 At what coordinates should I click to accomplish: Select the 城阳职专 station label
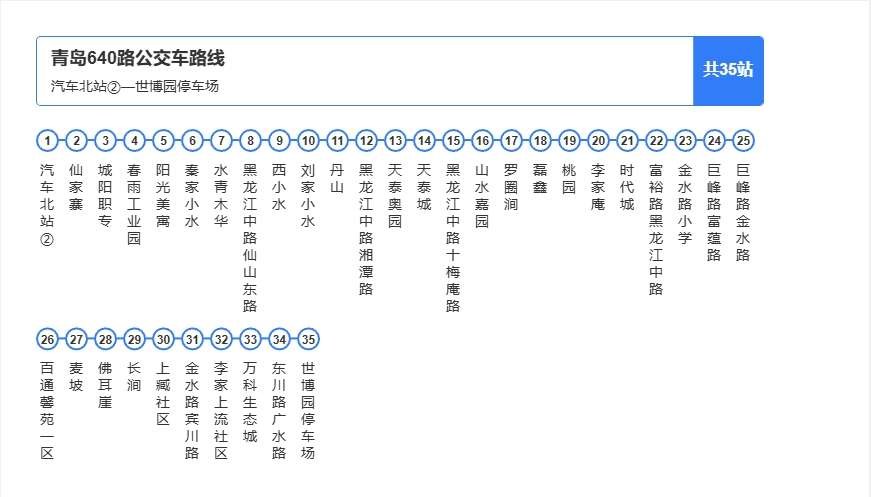(105, 195)
